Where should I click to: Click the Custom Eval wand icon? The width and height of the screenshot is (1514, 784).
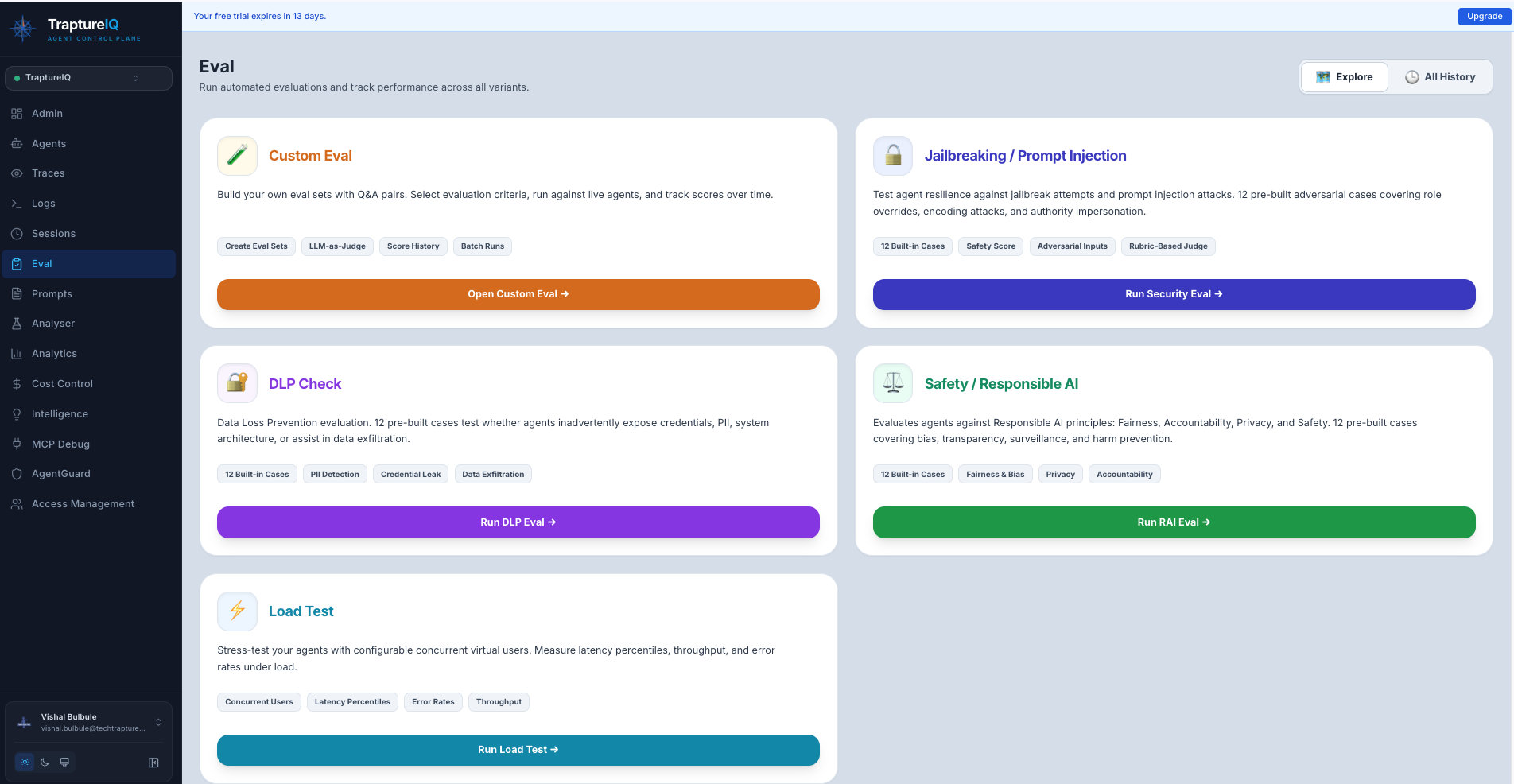click(237, 155)
